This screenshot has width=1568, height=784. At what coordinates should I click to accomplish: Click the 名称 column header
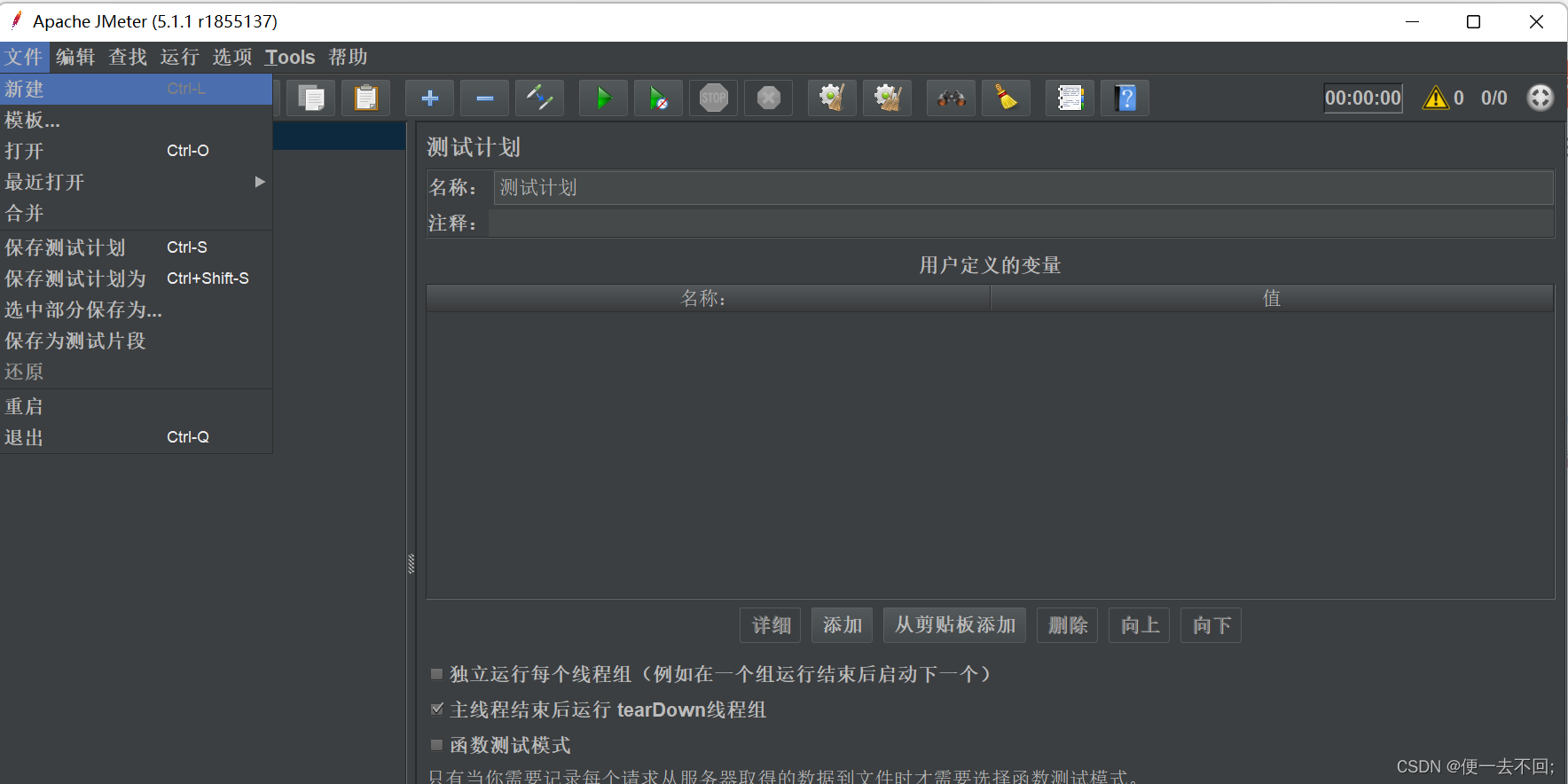[x=708, y=298]
